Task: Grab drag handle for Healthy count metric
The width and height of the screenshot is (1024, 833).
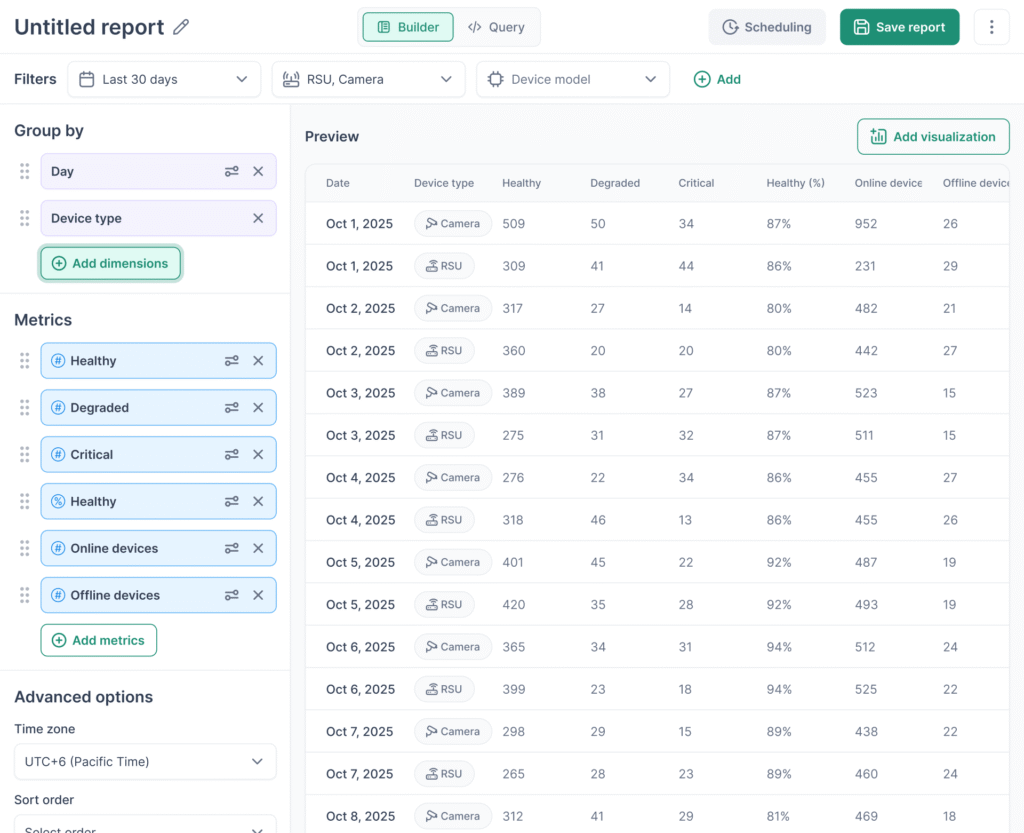Action: [x=25, y=360]
